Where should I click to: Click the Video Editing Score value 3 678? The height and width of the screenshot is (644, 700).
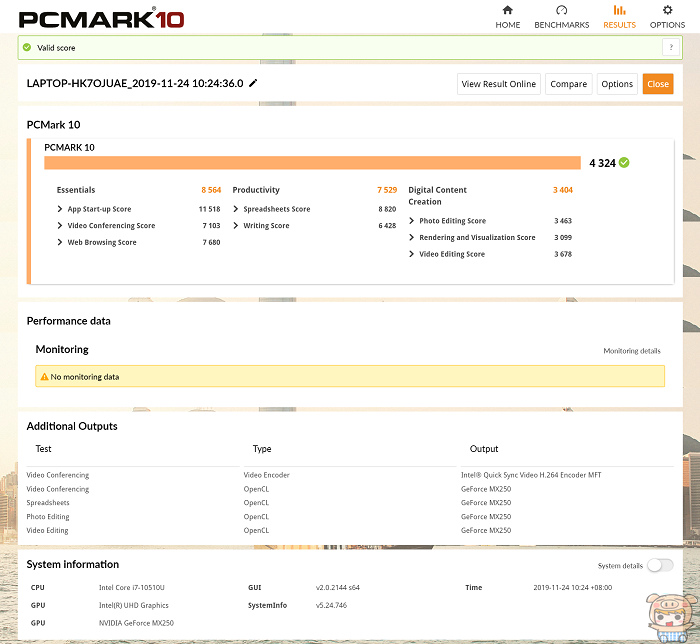[x=563, y=254]
